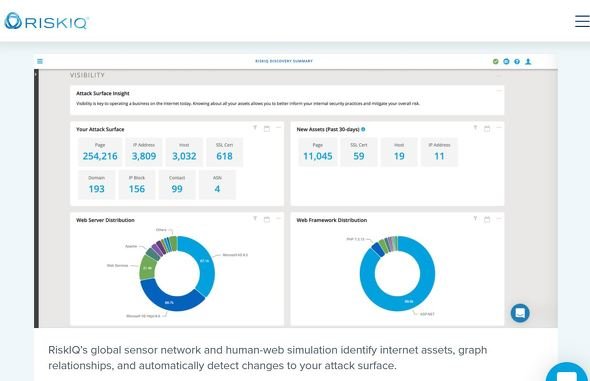Expand options menu on Web Framework Distribution

[x=499, y=219]
